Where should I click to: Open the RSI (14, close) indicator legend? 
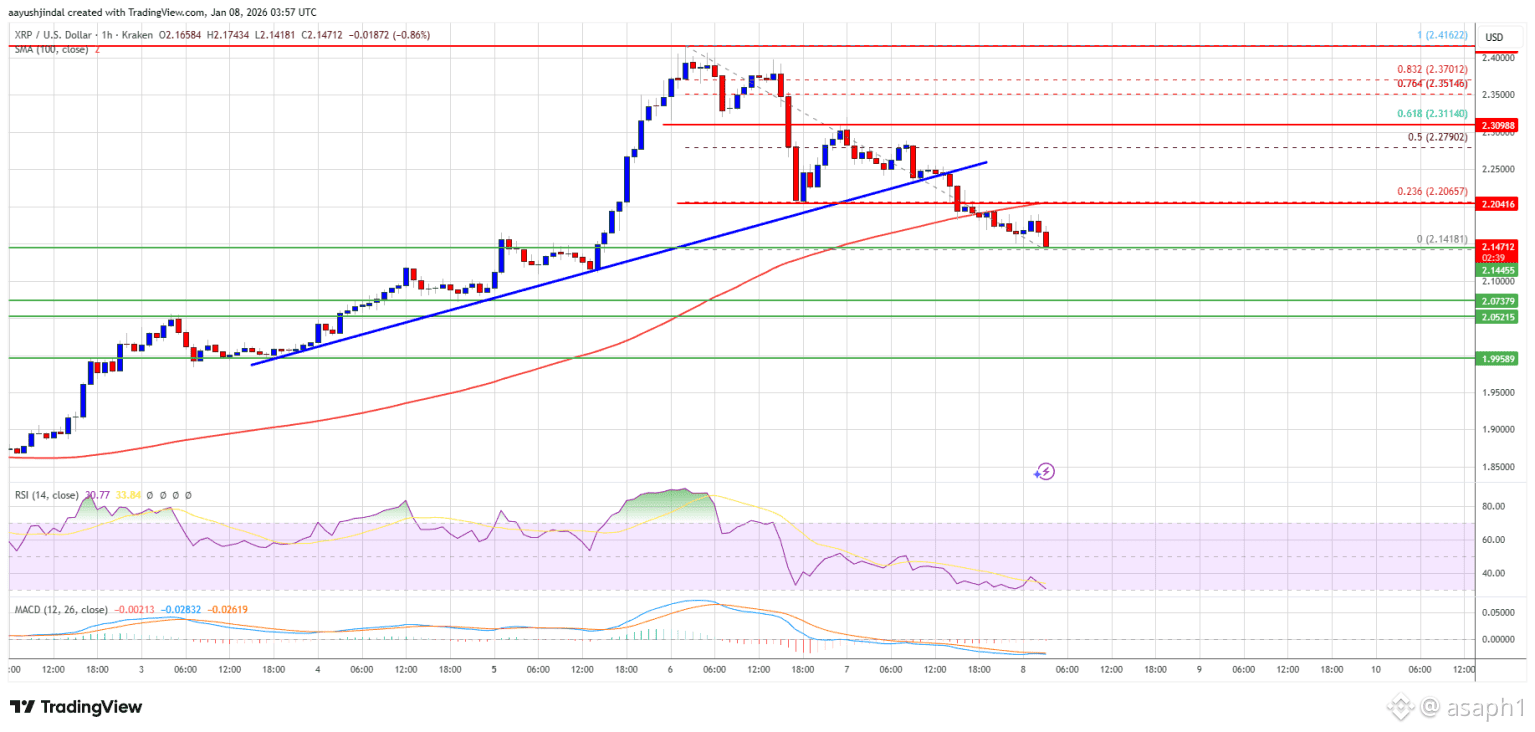coord(45,495)
